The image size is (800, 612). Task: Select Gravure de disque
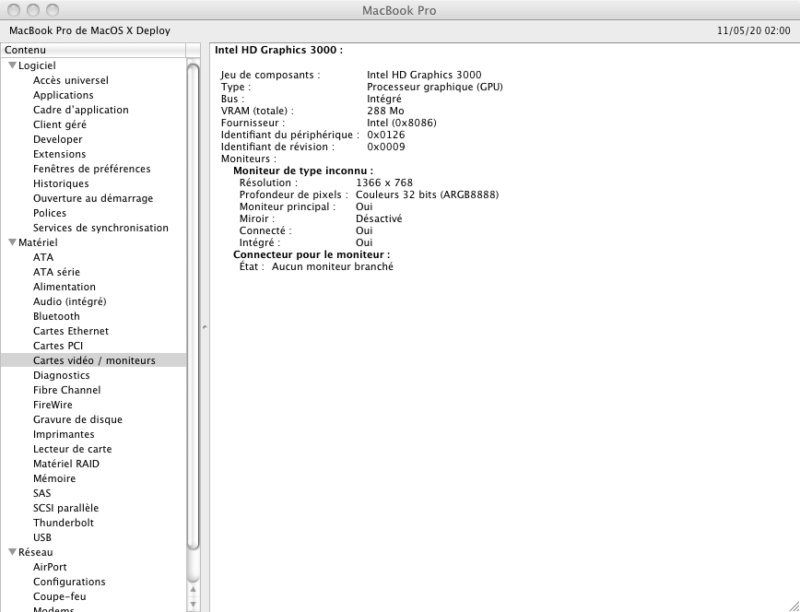coord(78,420)
